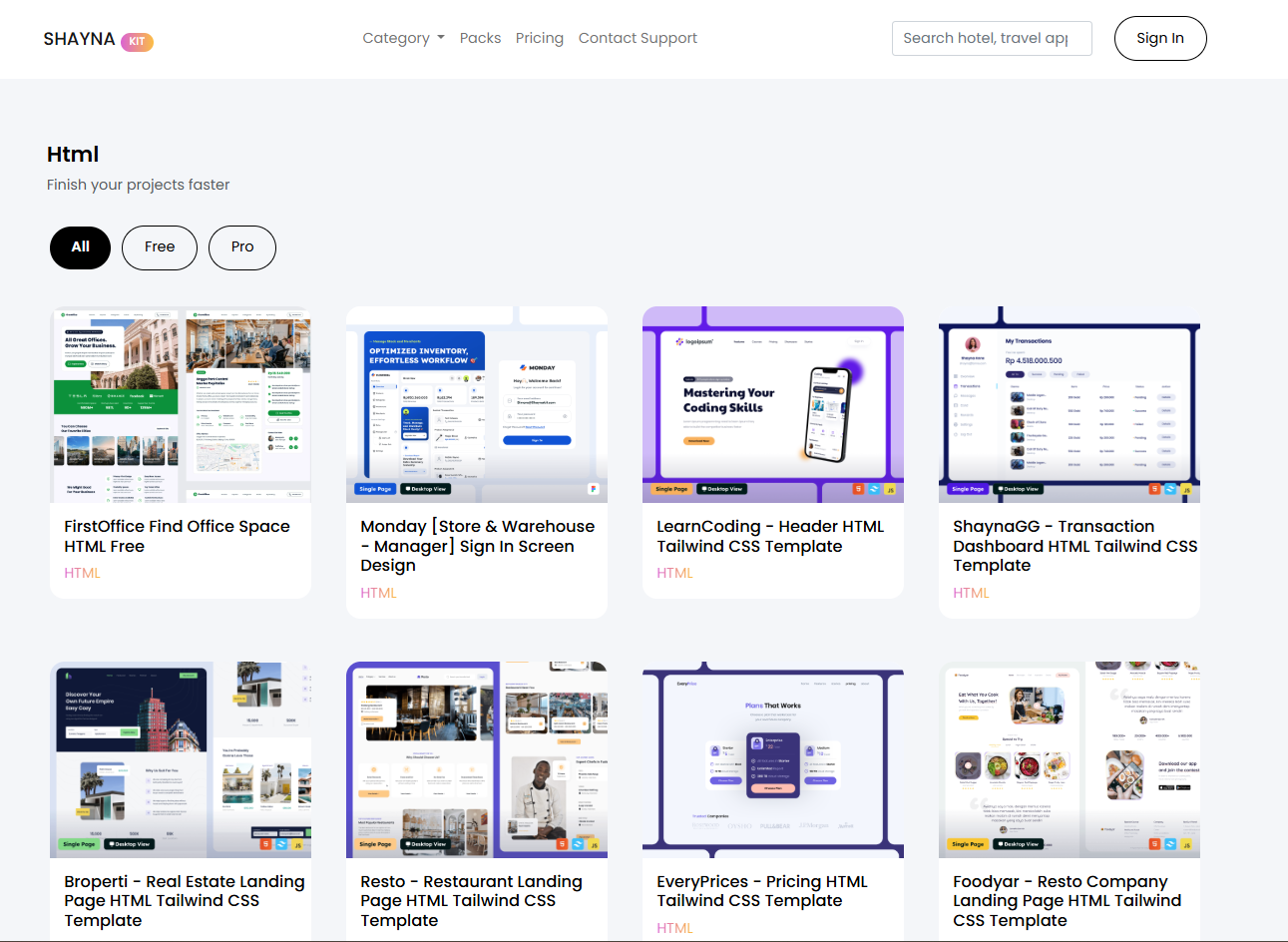Open EveryPrices pricing thumbnail image
This screenshot has height=942, width=1288.
click(x=773, y=759)
